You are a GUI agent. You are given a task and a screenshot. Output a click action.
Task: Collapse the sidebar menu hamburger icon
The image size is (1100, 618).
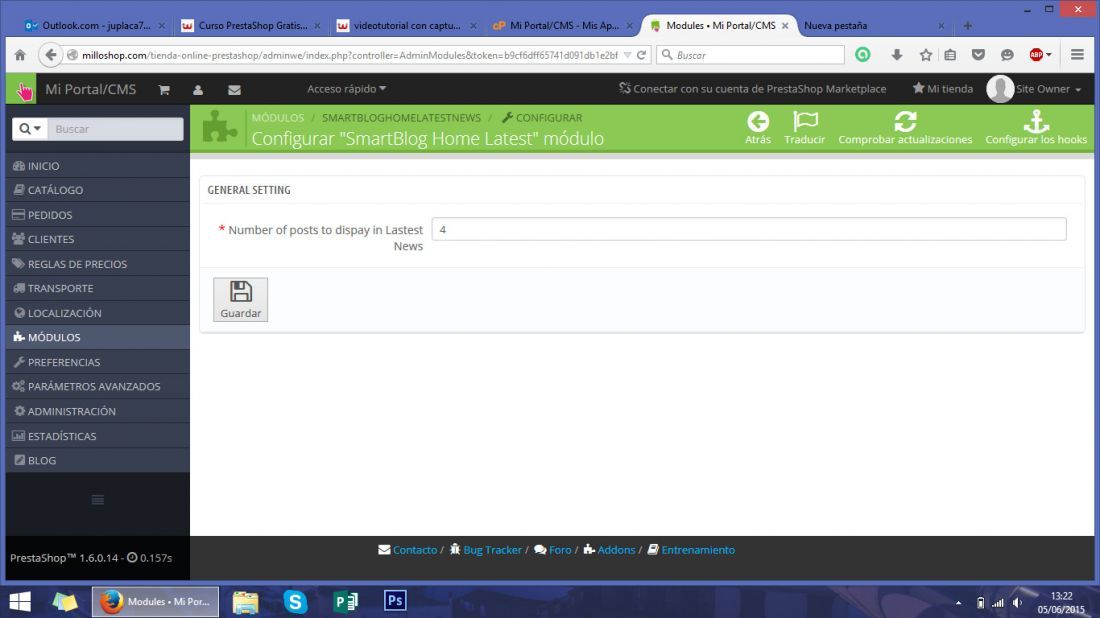[x=98, y=499]
